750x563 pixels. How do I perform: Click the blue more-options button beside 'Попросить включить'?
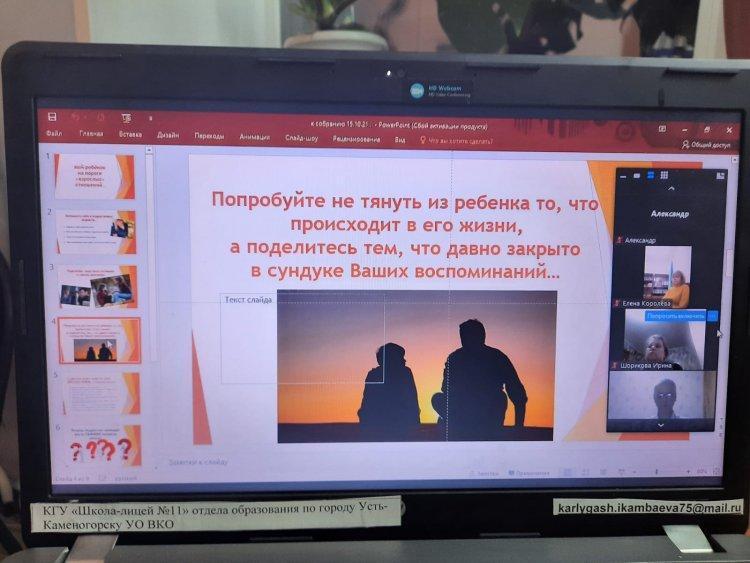click(x=713, y=316)
